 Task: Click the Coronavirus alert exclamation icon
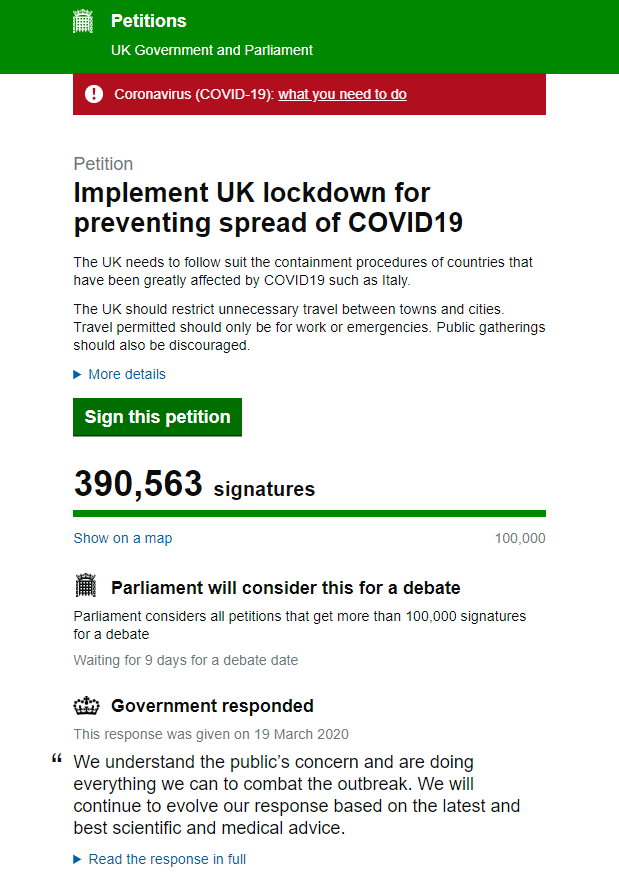94,94
